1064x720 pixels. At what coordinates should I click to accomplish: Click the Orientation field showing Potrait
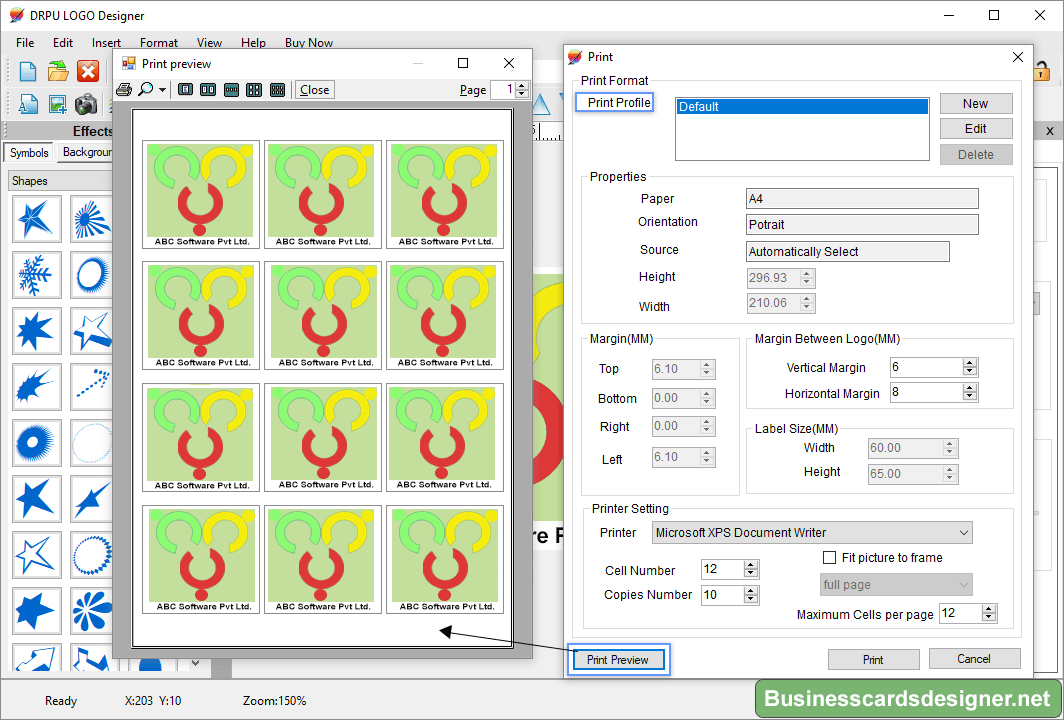(x=862, y=225)
